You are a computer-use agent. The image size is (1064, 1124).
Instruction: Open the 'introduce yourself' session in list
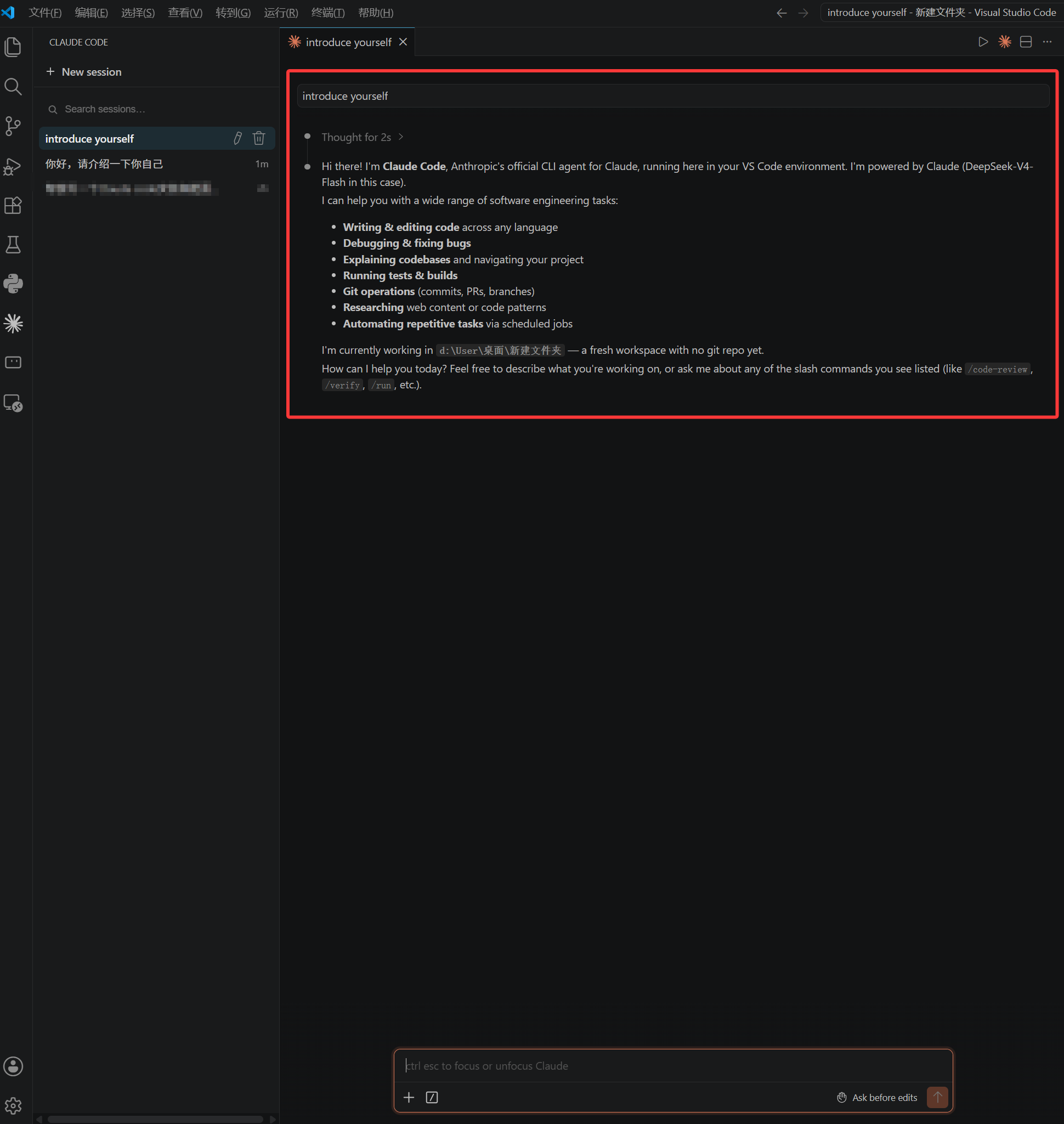pos(157,138)
